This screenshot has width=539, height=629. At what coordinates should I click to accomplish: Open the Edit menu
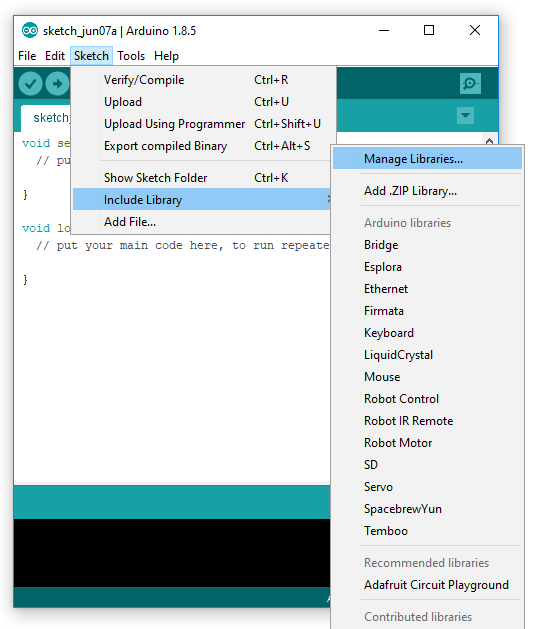click(x=55, y=56)
